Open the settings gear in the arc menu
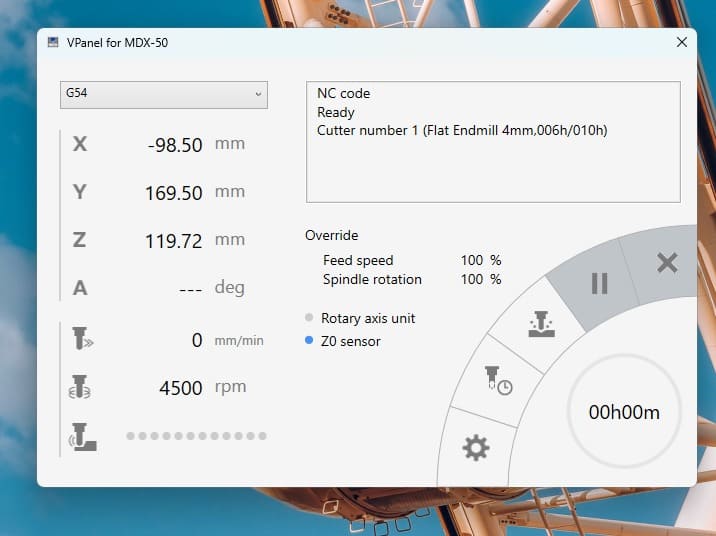The width and height of the screenshot is (716, 536). pos(476,448)
